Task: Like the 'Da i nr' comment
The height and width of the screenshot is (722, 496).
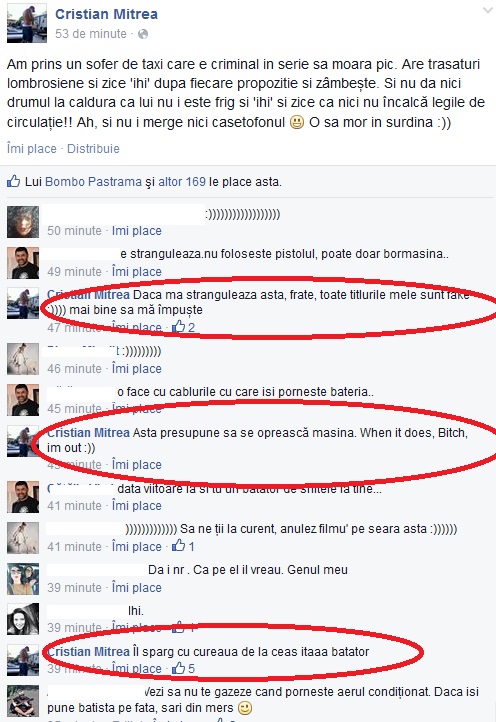Action: (137, 588)
